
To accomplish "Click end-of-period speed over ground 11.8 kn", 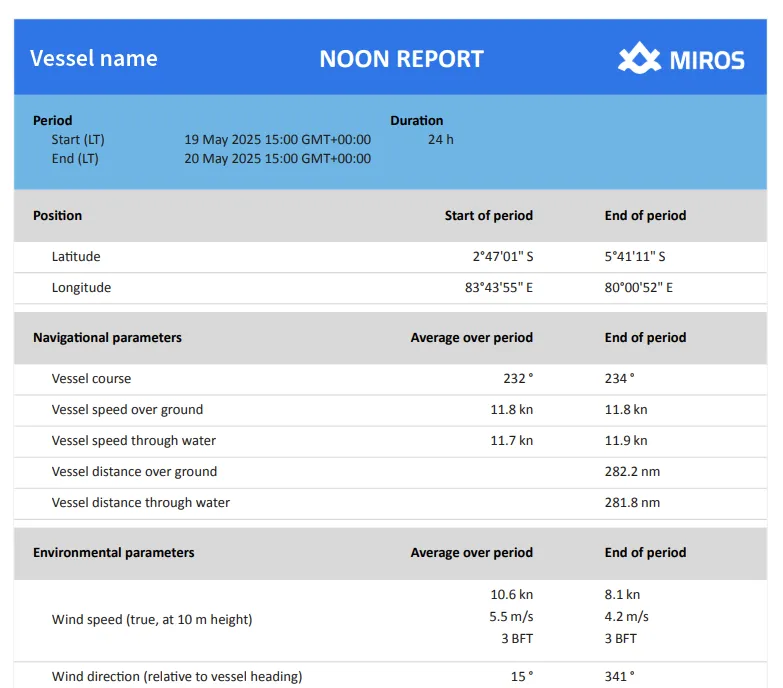I will pos(626,409).
